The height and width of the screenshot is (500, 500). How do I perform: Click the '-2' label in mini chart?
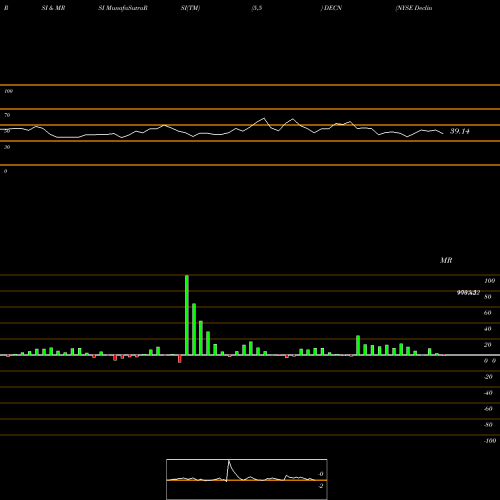pyautogui.click(x=320, y=486)
